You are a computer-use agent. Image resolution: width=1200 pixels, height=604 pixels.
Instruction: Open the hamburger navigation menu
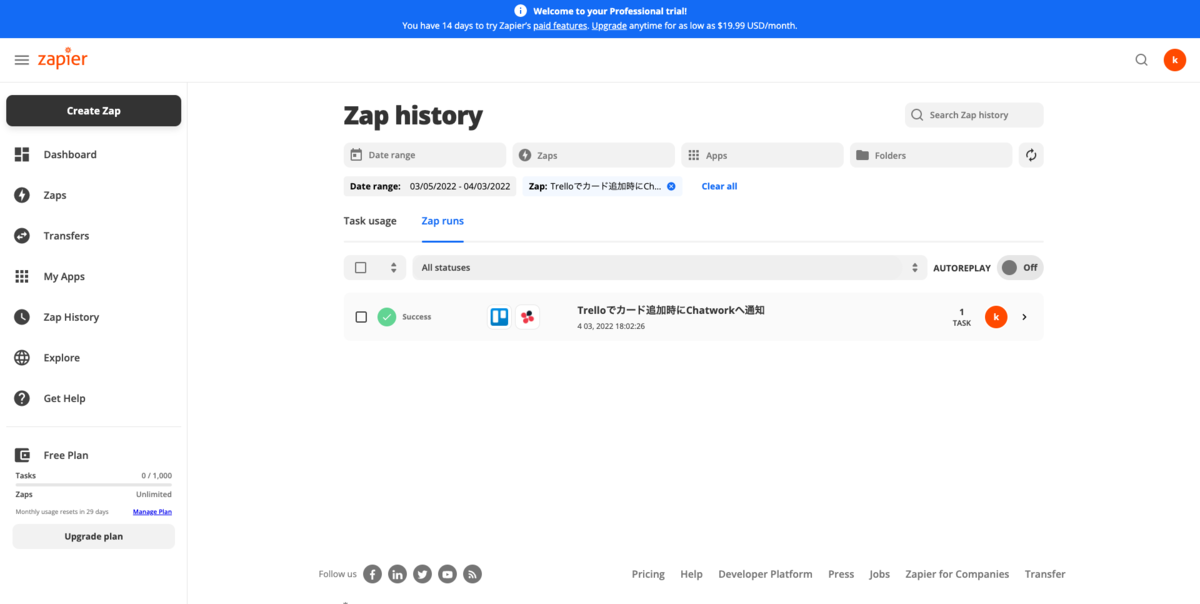[x=21, y=59]
